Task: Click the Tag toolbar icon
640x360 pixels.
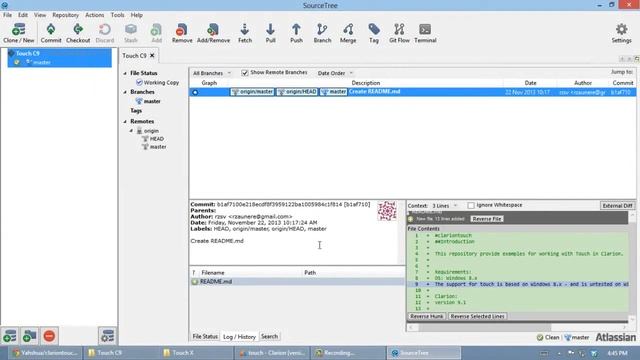Action: click(x=374, y=33)
